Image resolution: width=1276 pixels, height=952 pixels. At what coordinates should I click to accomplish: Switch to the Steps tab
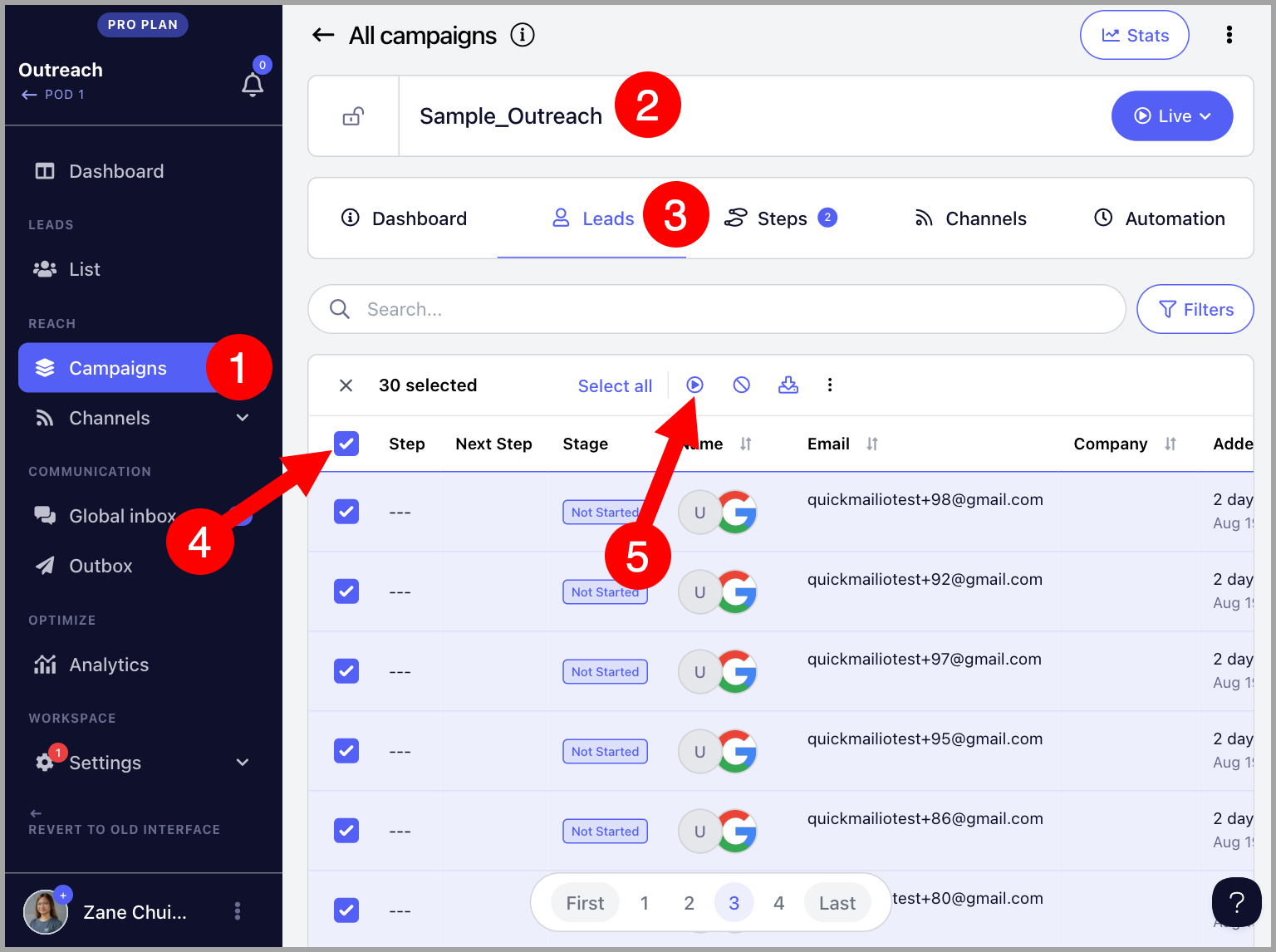[780, 218]
